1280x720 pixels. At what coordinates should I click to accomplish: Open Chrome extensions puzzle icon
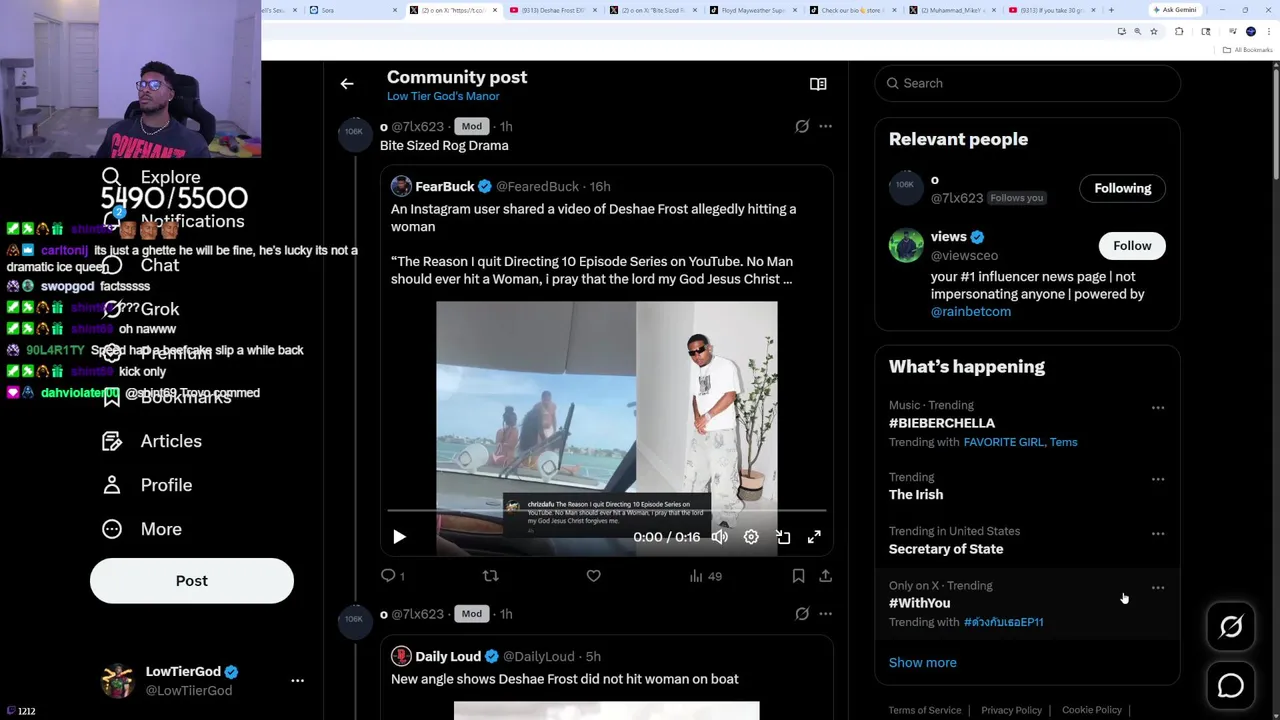[x=1179, y=32]
